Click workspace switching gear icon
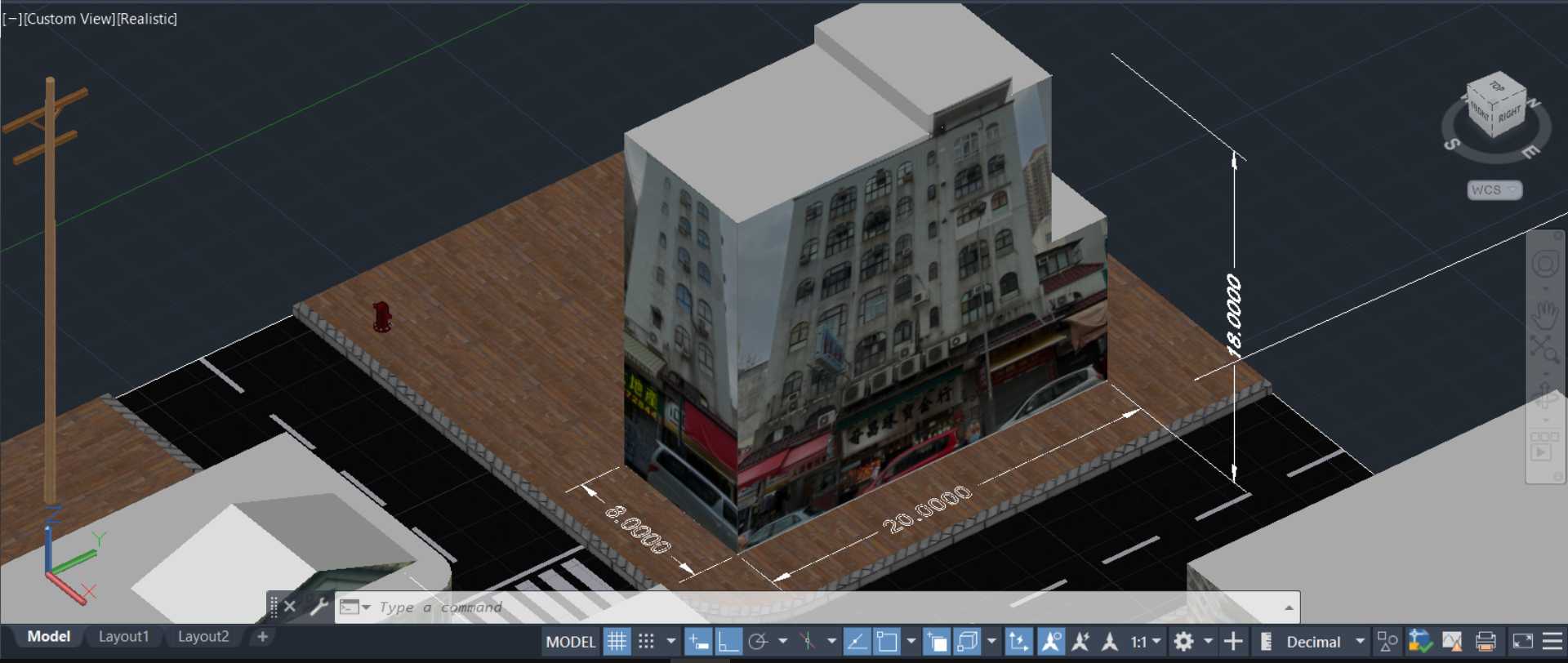Image resolution: width=1568 pixels, height=663 pixels. [x=1183, y=642]
